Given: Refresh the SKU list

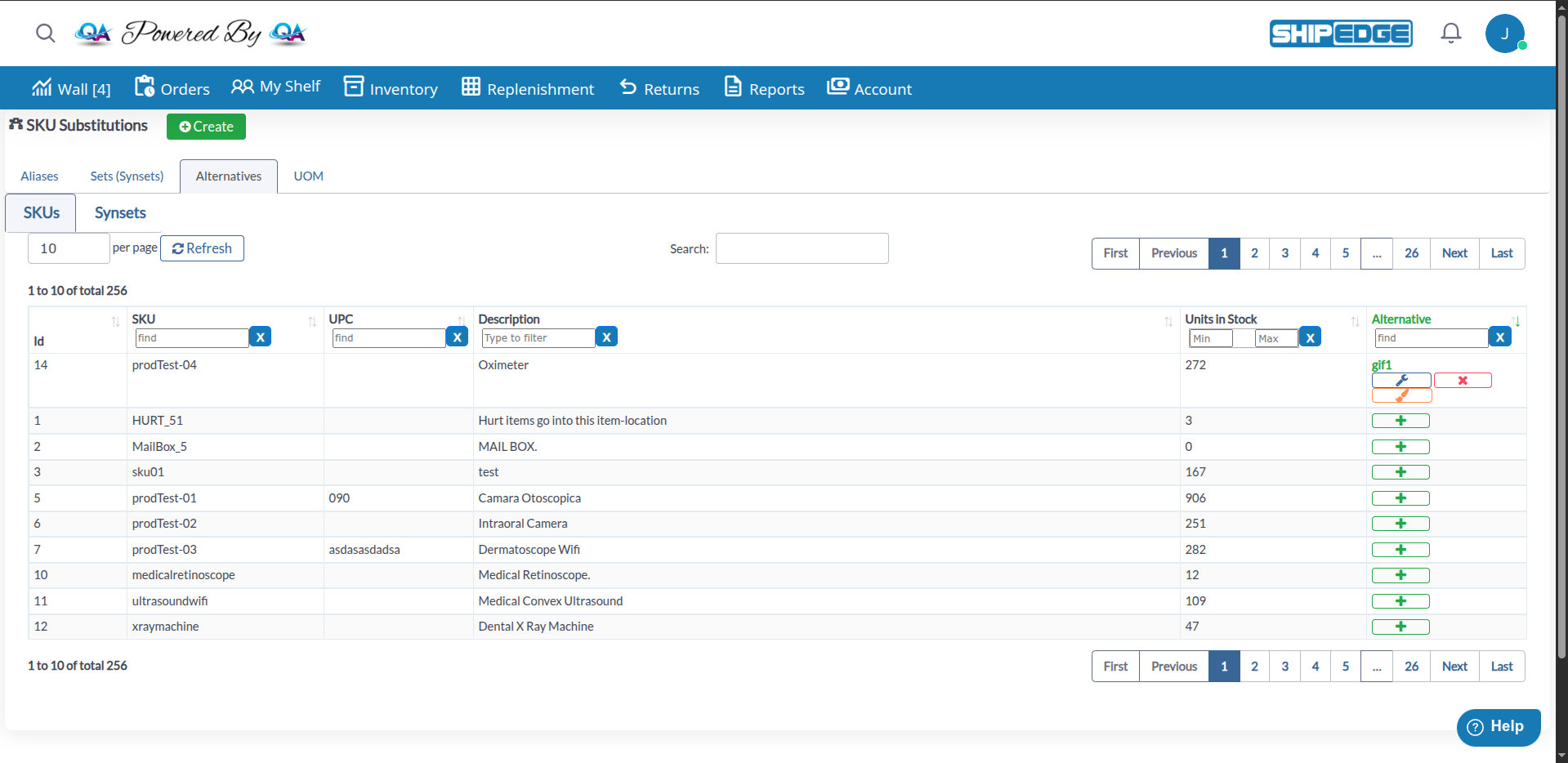Looking at the screenshot, I should pos(202,248).
